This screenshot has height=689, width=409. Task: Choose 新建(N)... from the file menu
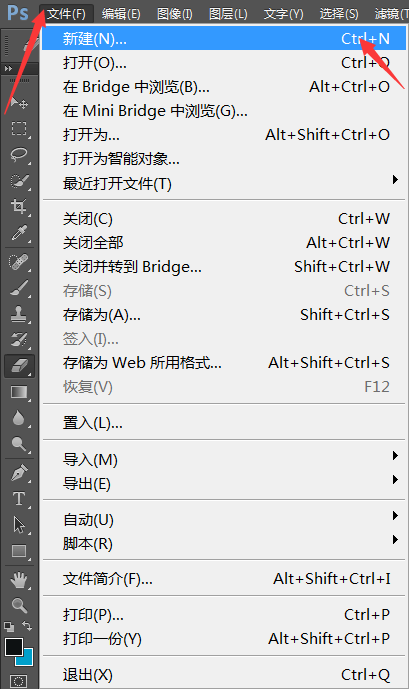[x=224, y=39]
